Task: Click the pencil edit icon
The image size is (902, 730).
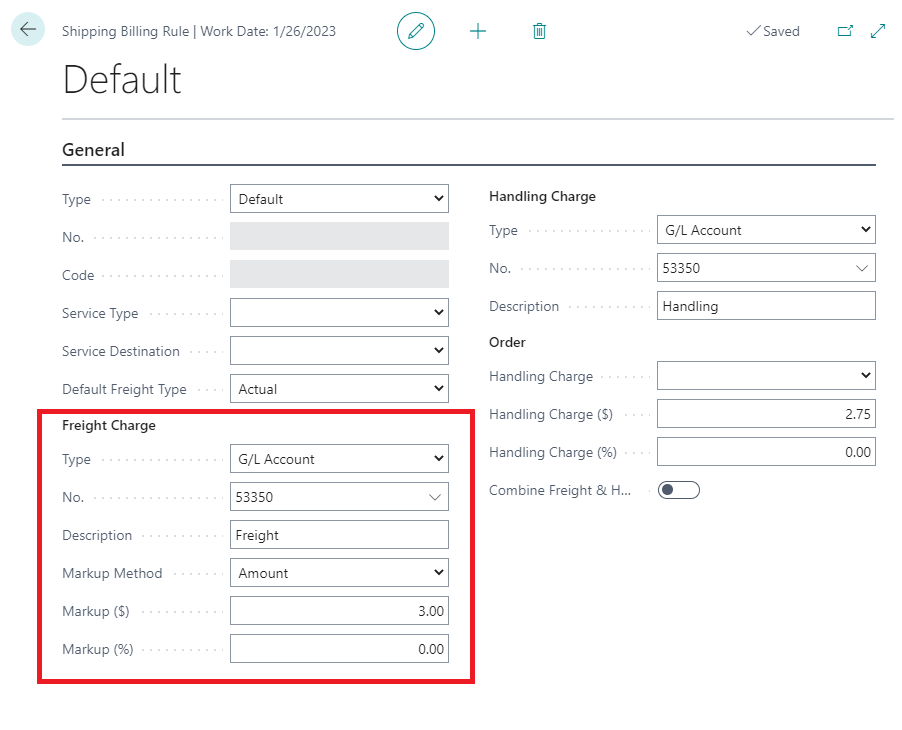Action: pos(416,31)
